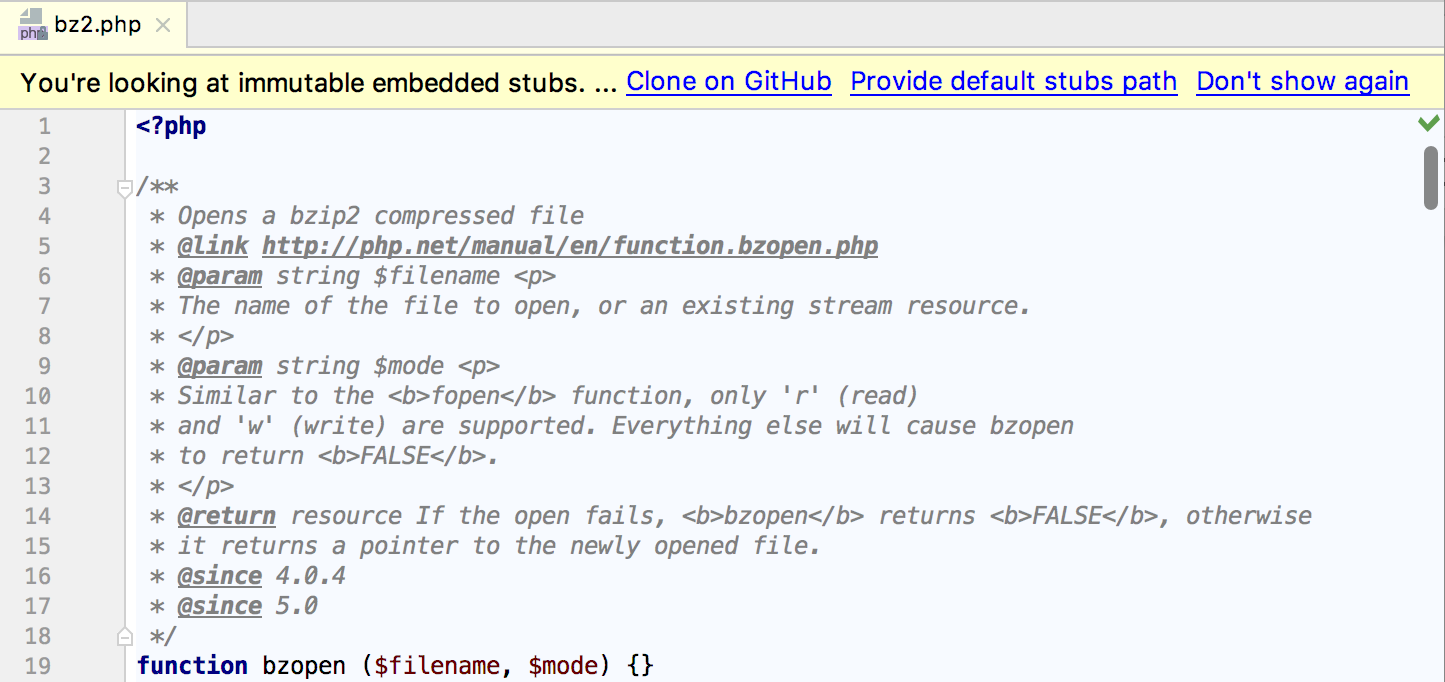
Task: Open the Clone on GitHub link
Action: click(729, 82)
